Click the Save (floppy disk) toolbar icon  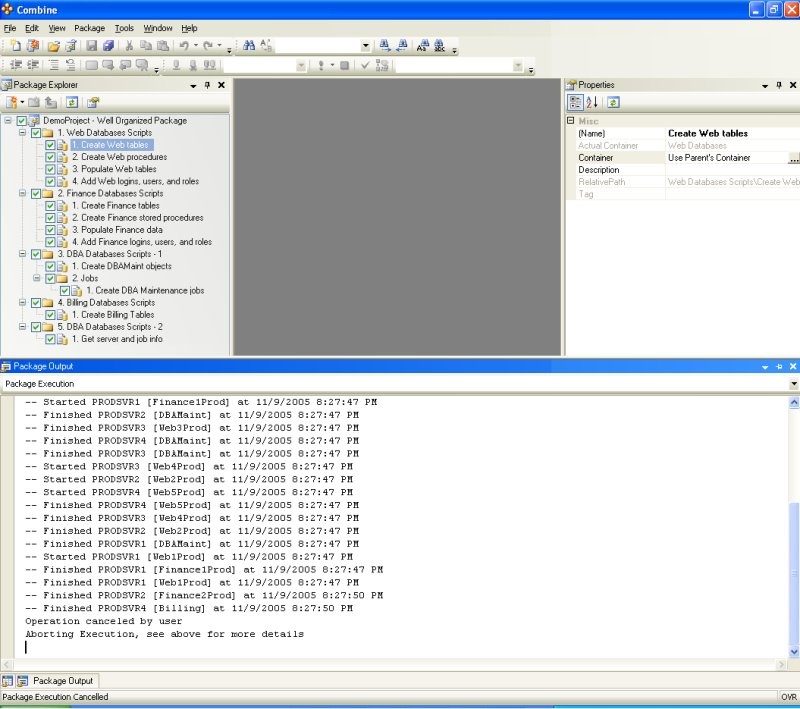(91, 46)
